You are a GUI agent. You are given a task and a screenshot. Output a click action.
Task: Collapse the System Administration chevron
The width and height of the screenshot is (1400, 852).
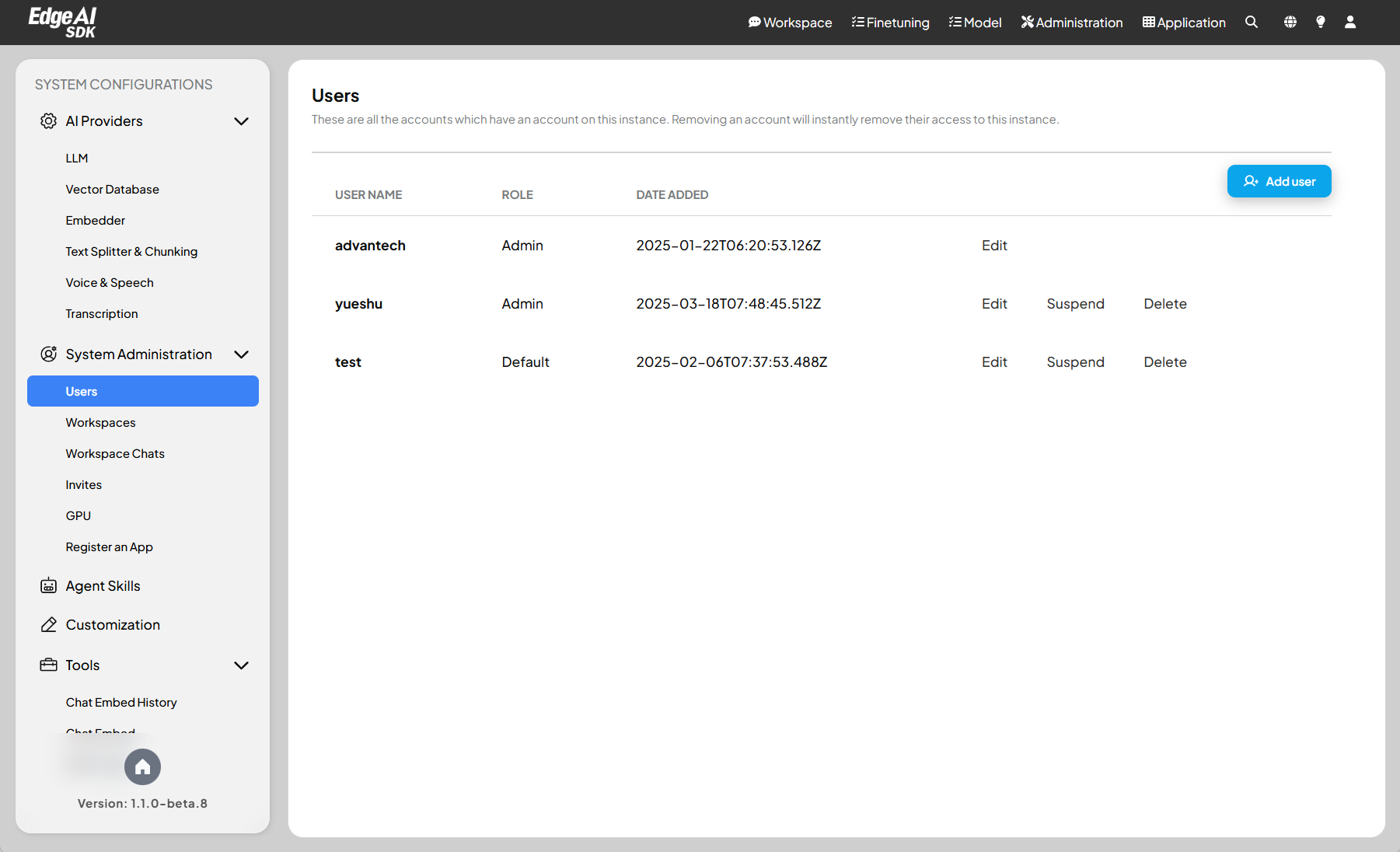tap(241, 354)
